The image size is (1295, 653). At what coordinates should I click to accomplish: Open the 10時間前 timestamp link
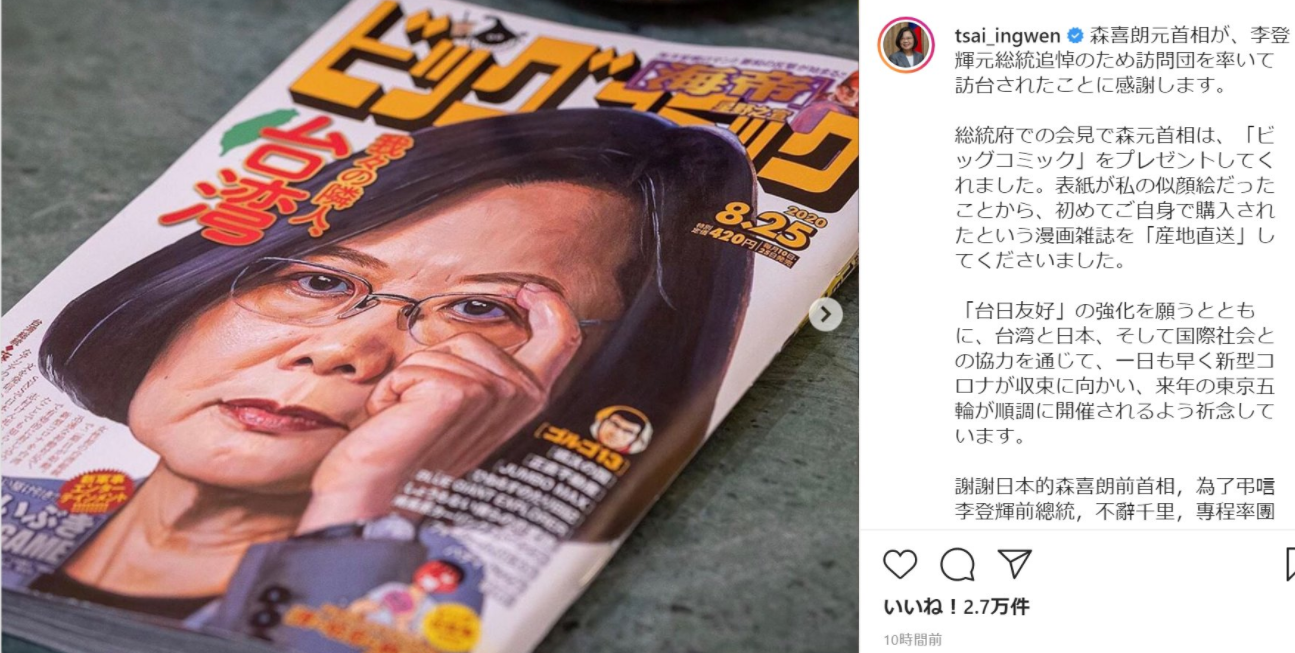912,640
